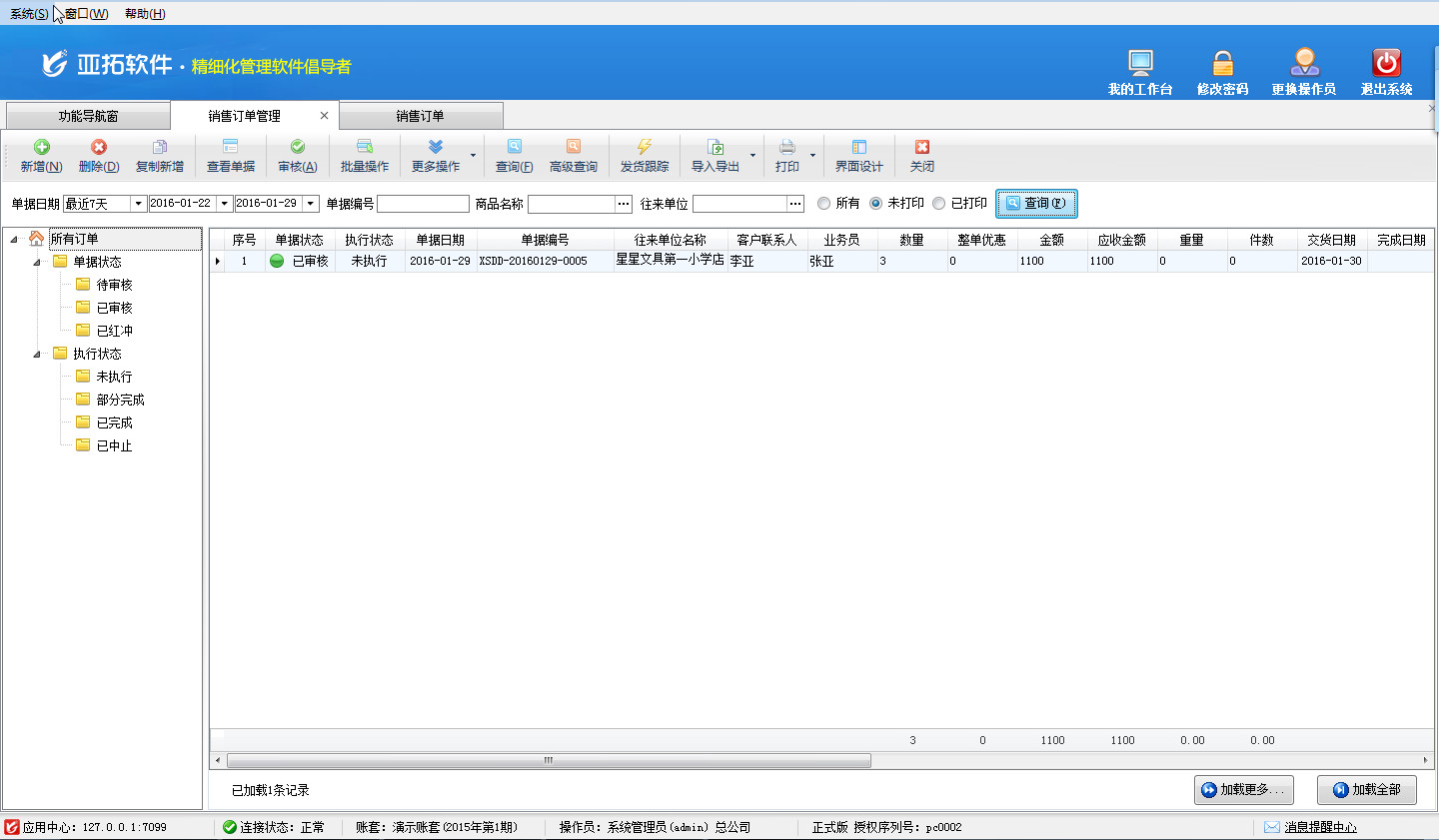This screenshot has height=840, width=1439.
Task: Open the 系统(S) menu
Action: click(x=28, y=14)
